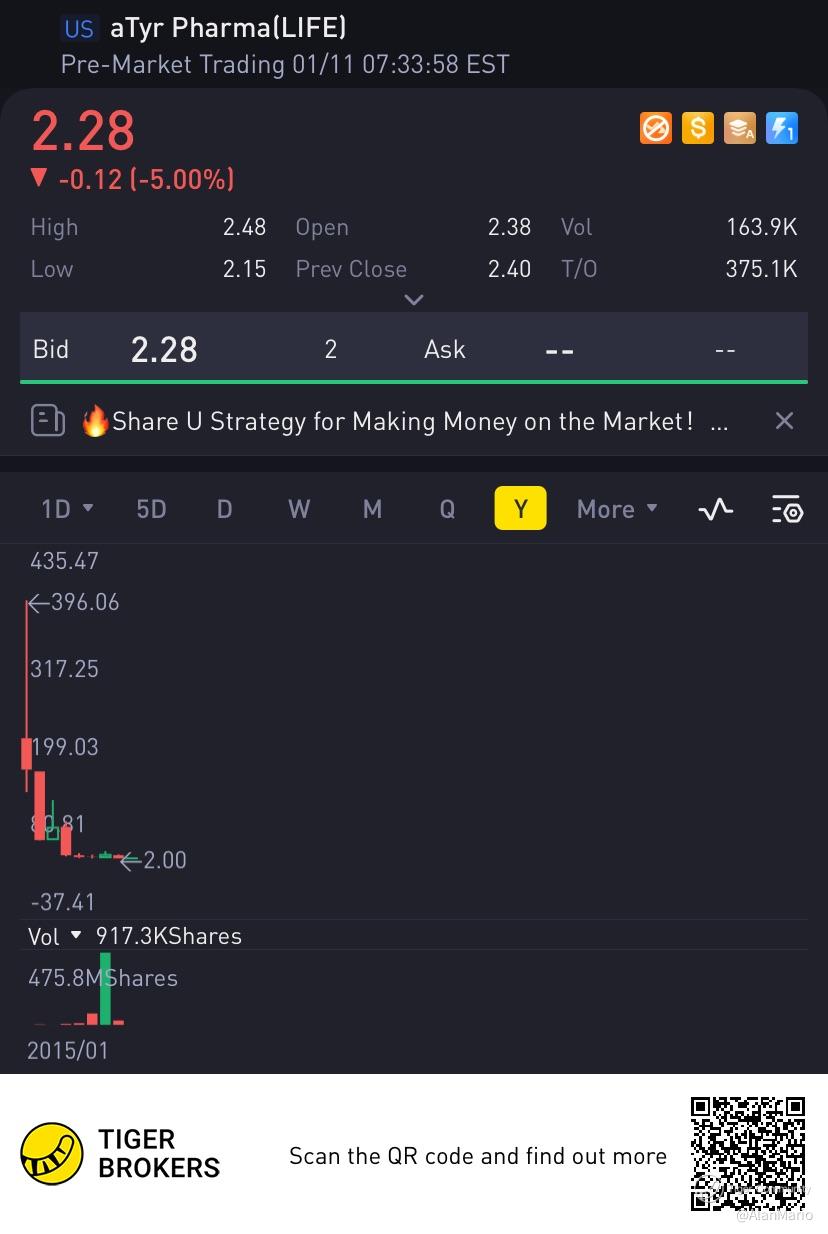Tap the yellow dollar sign badge
This screenshot has width=828, height=1234.
(698, 128)
